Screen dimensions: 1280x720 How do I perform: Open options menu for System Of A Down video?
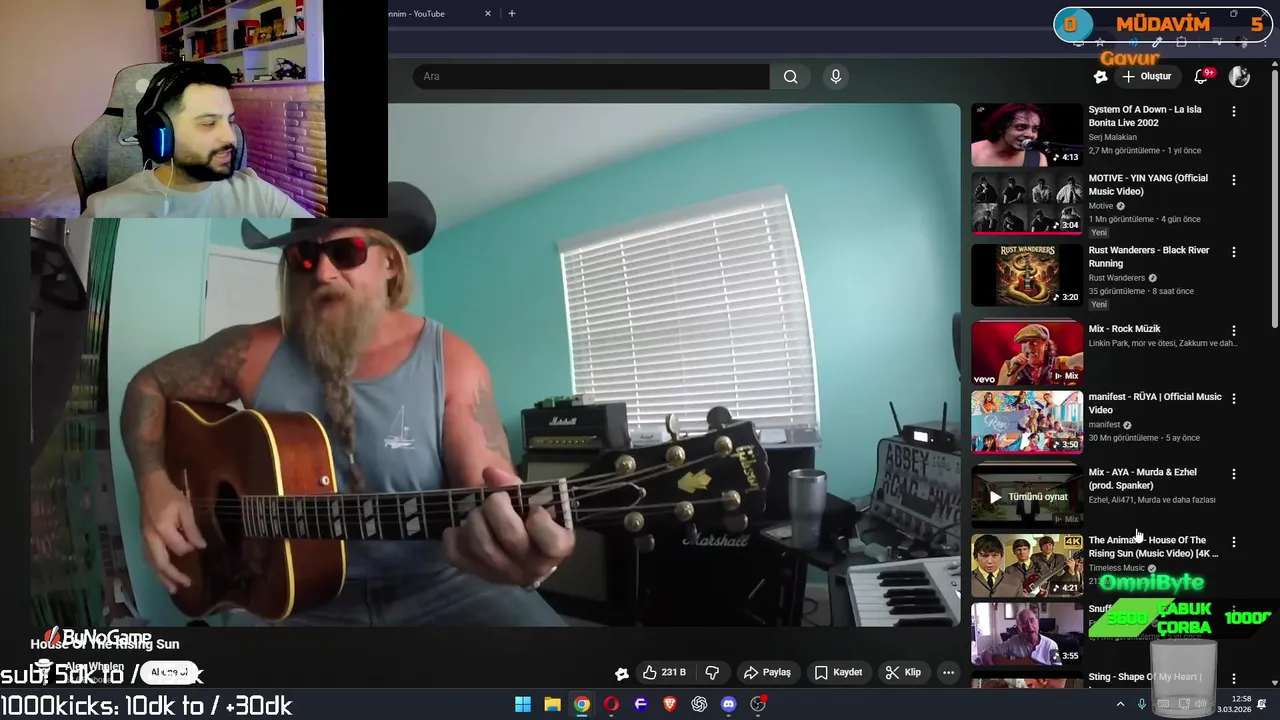pyautogui.click(x=1233, y=111)
